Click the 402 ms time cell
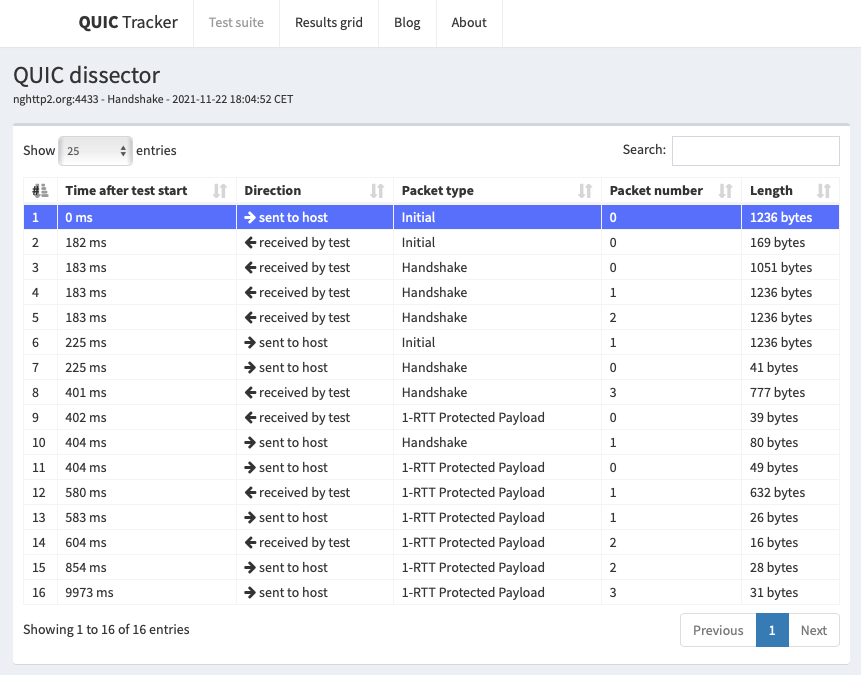Viewport: 861px width, 675px height. pos(147,417)
